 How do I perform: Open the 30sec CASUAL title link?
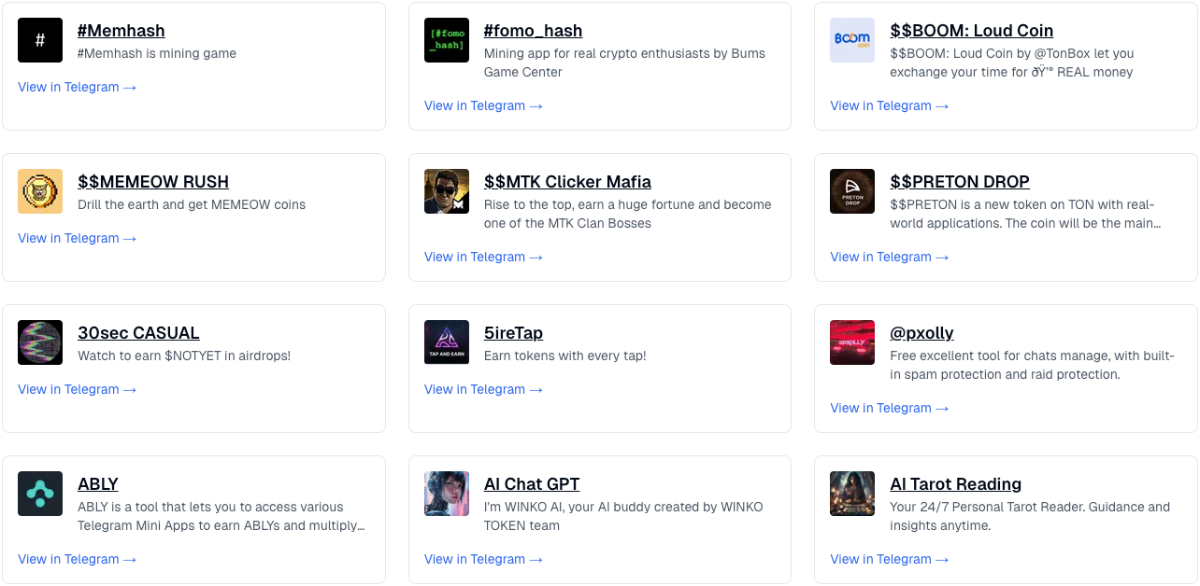[138, 333]
